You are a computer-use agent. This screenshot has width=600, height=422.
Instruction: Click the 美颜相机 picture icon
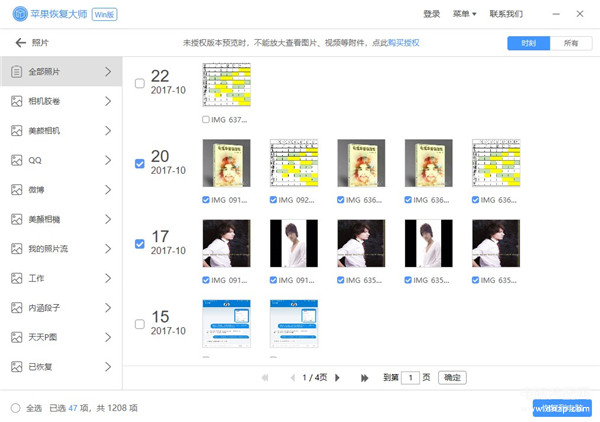[x=16, y=130]
